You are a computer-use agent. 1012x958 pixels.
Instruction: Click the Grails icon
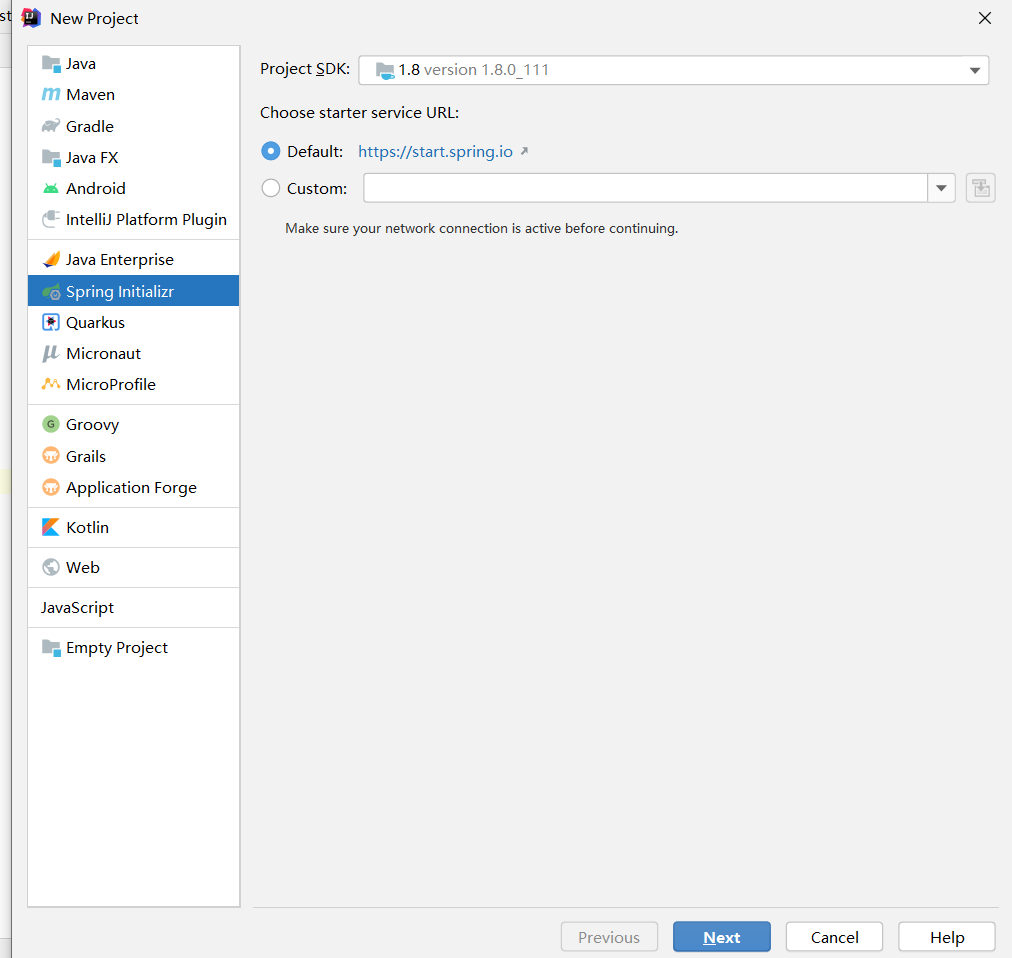point(51,456)
